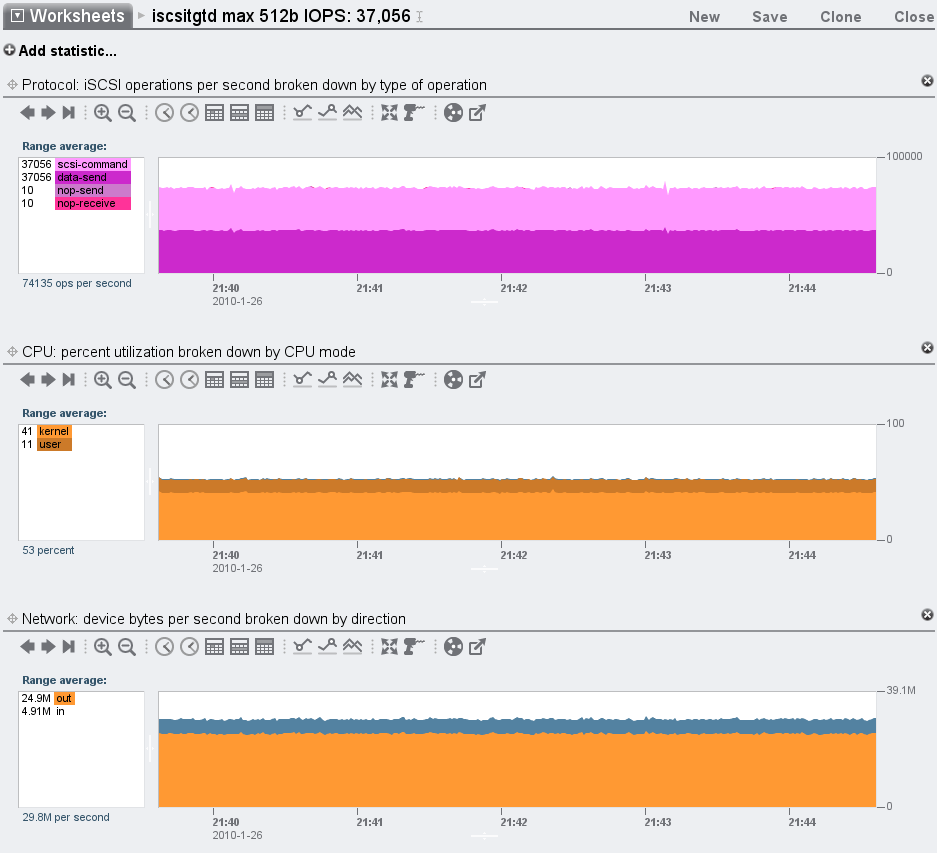Viewport: 937px width, 853px height.
Task: Click the Save worksheet button
Action: click(769, 17)
